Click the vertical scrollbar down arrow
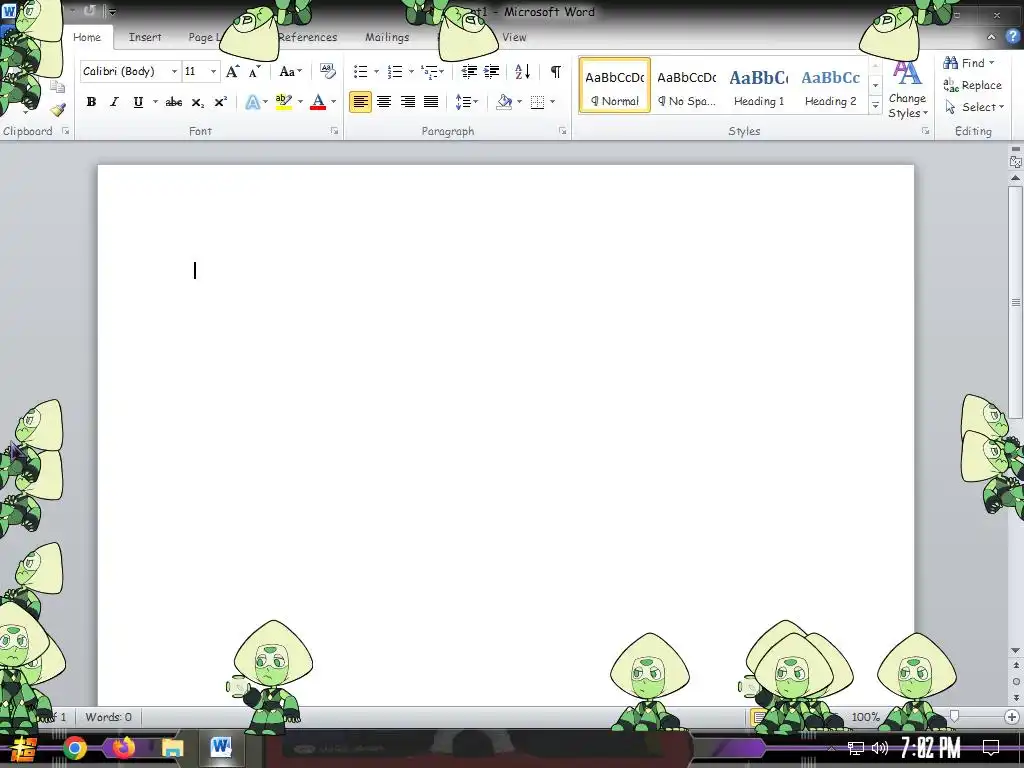This screenshot has height=768, width=1024. (x=1016, y=650)
